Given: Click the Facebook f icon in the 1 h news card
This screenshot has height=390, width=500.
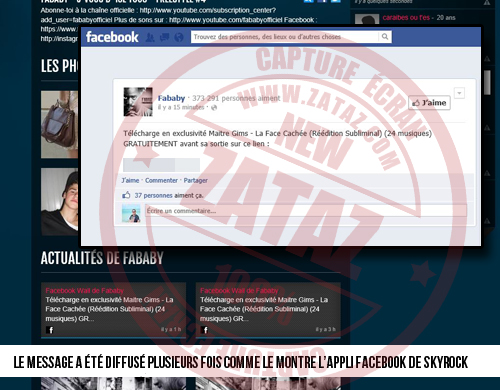Looking at the screenshot, I should [50, 330].
